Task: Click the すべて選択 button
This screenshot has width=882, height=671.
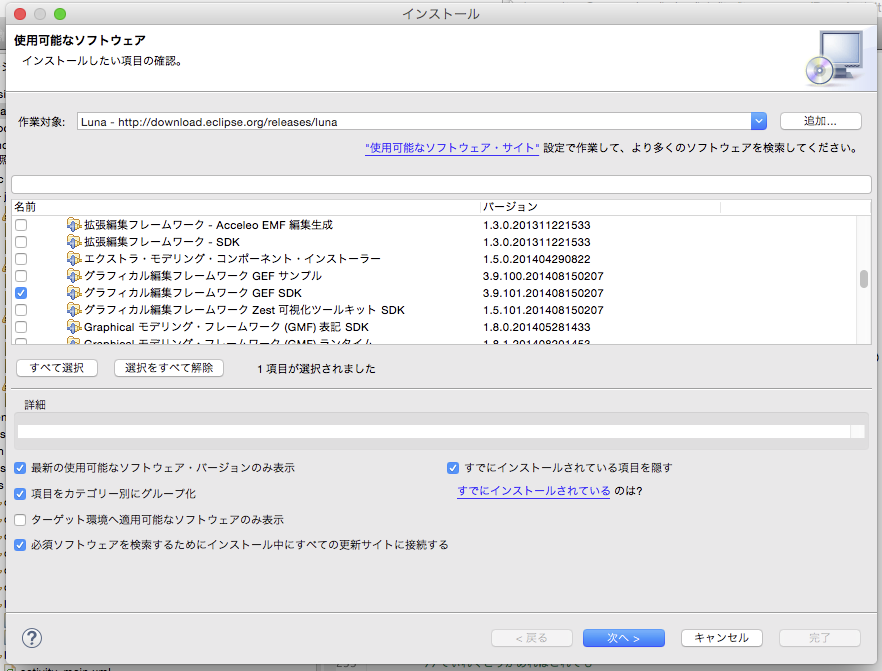Action: click(x=56, y=367)
